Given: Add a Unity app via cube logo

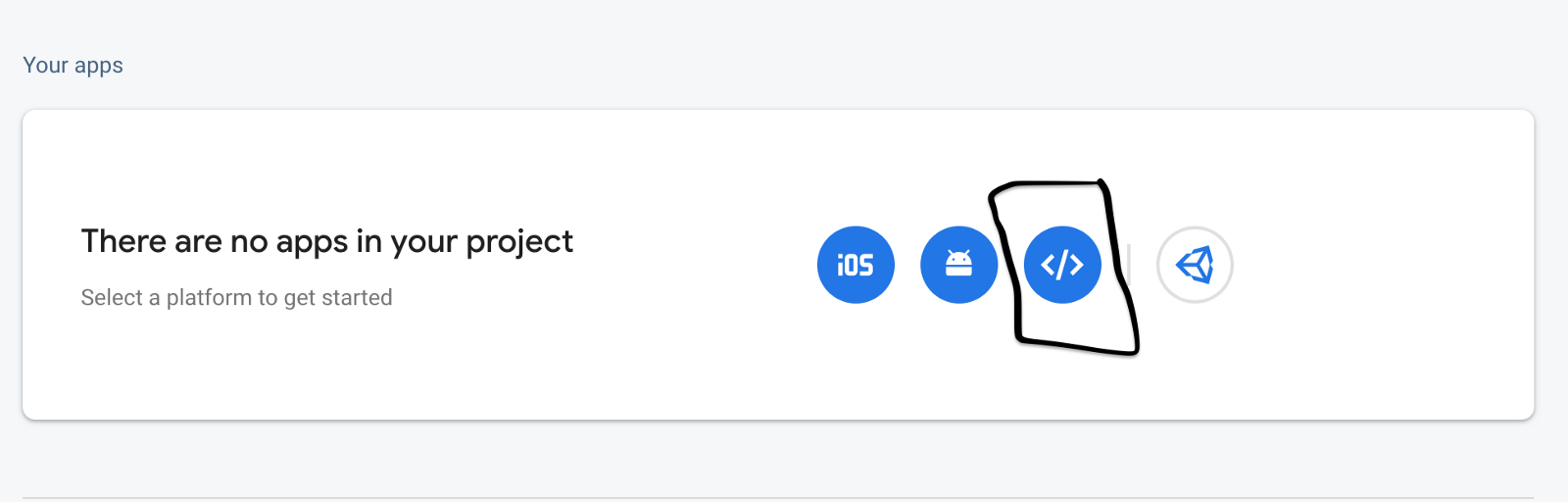Looking at the screenshot, I should click(1195, 265).
